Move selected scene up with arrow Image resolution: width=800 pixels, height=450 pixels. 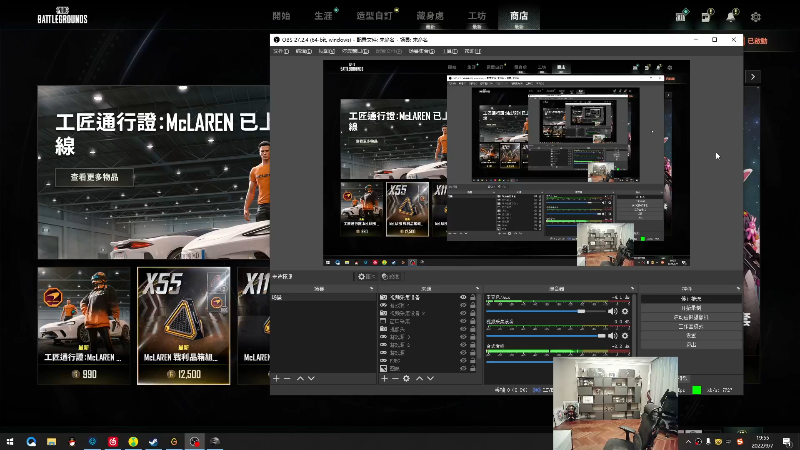point(299,379)
